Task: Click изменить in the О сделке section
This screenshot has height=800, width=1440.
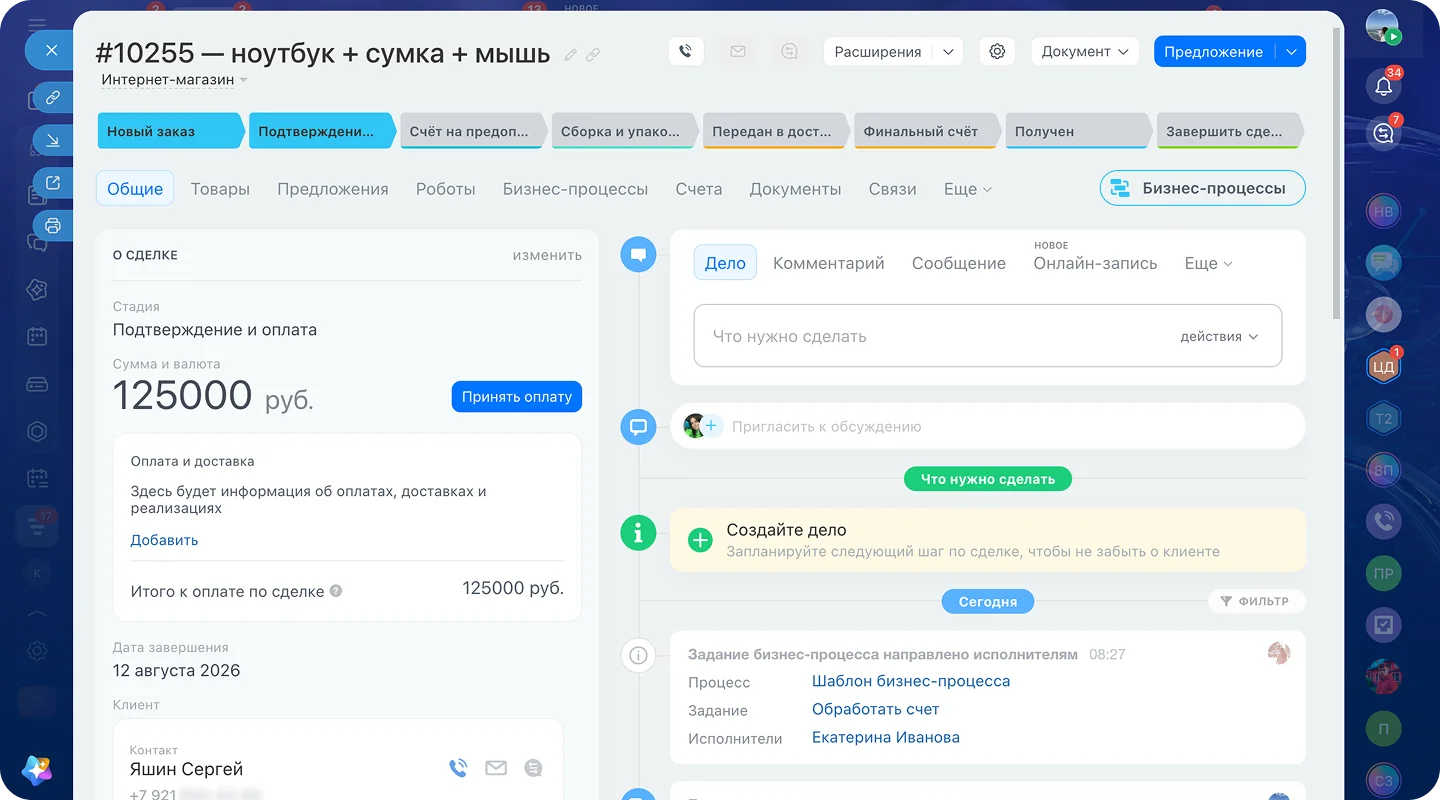Action: [547, 255]
